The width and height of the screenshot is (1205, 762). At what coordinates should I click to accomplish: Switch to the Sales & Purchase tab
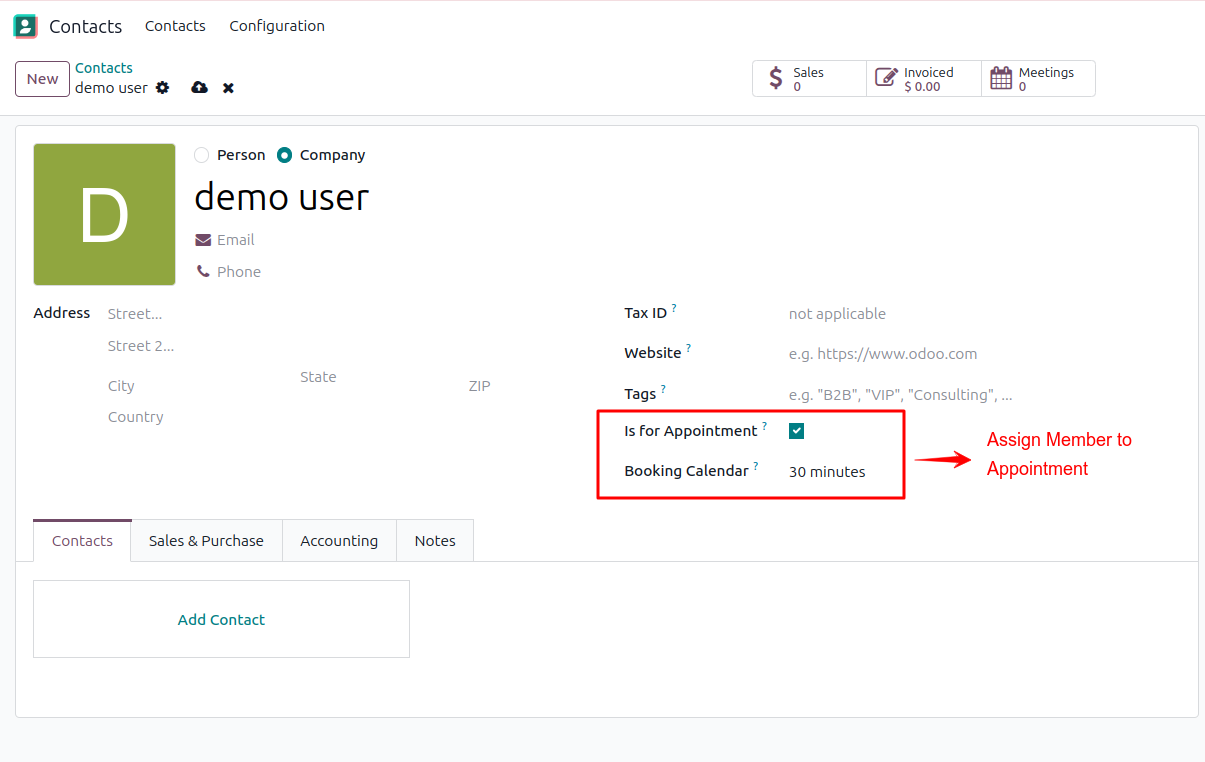(x=206, y=540)
